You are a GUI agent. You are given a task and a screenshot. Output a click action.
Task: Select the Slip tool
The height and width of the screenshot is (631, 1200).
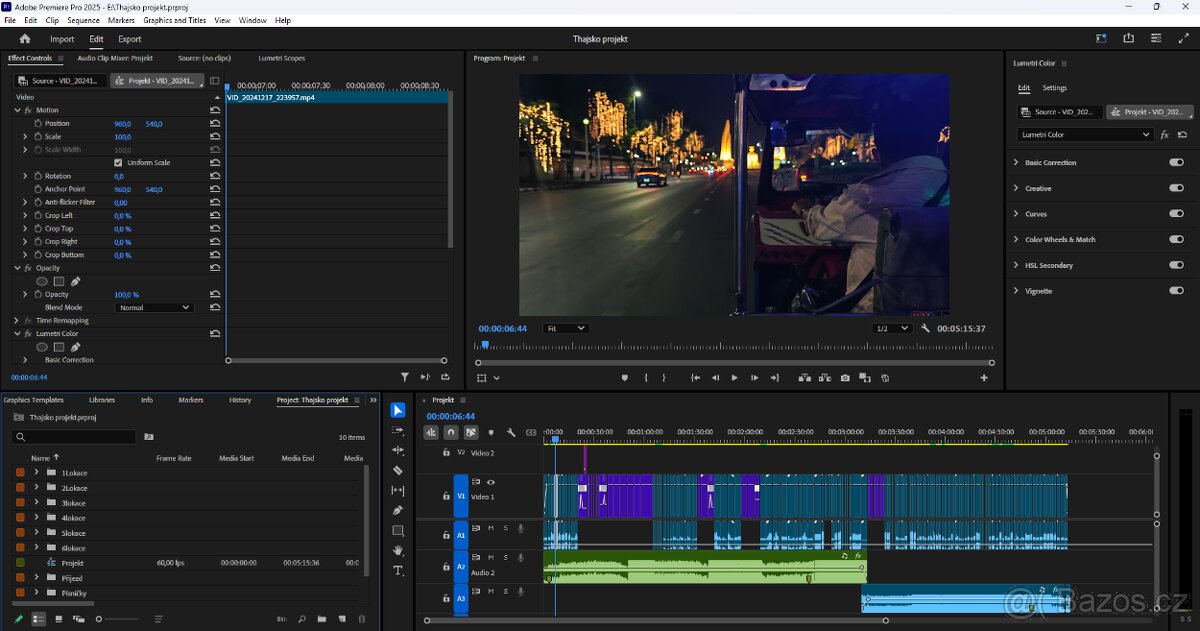pos(398,490)
